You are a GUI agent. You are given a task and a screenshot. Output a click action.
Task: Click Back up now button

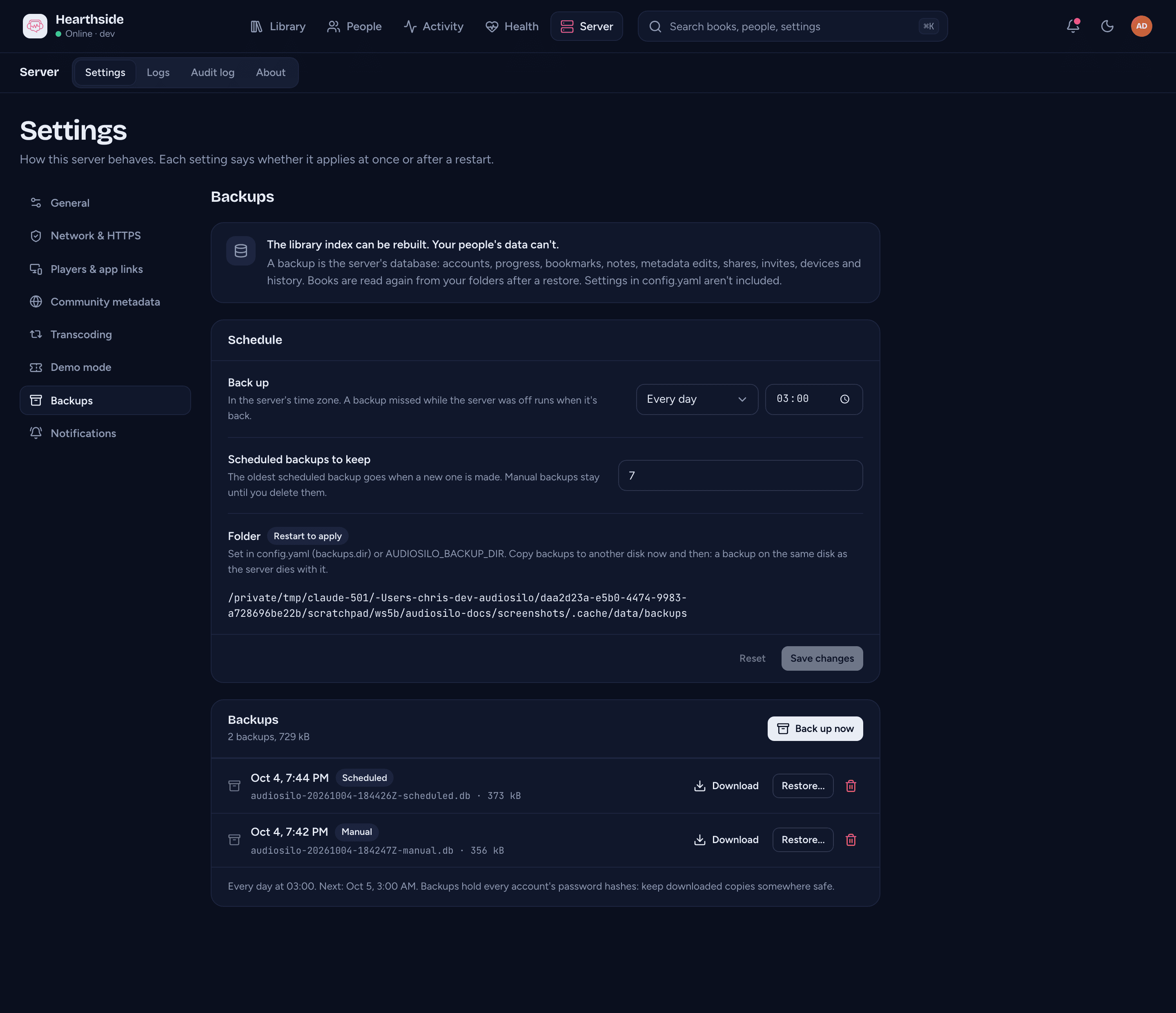click(815, 729)
